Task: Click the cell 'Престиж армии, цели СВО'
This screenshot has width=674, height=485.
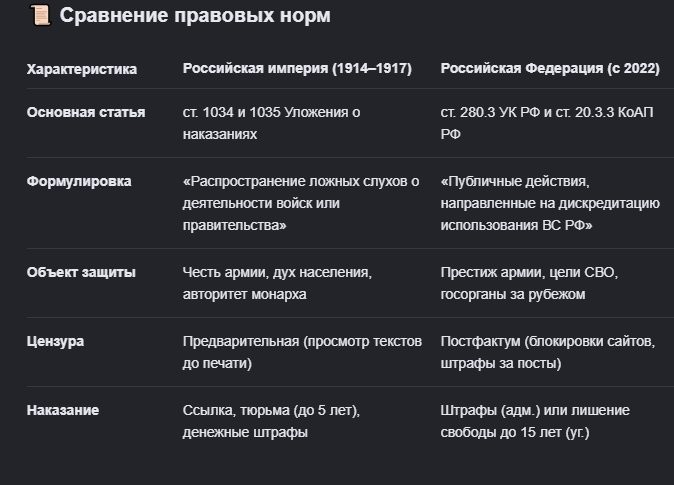Action: point(529,283)
